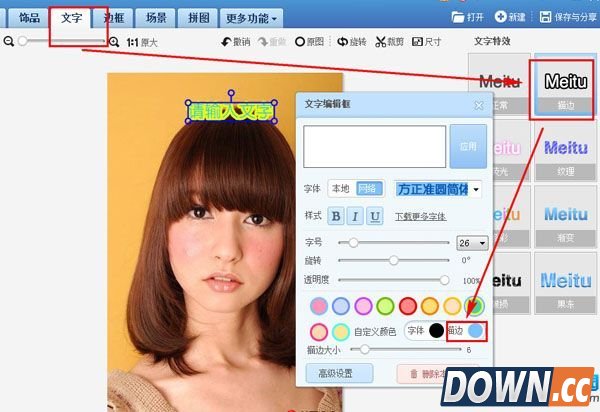Toggle italic text style
Screen dimensions: 600x412
coord(355,216)
